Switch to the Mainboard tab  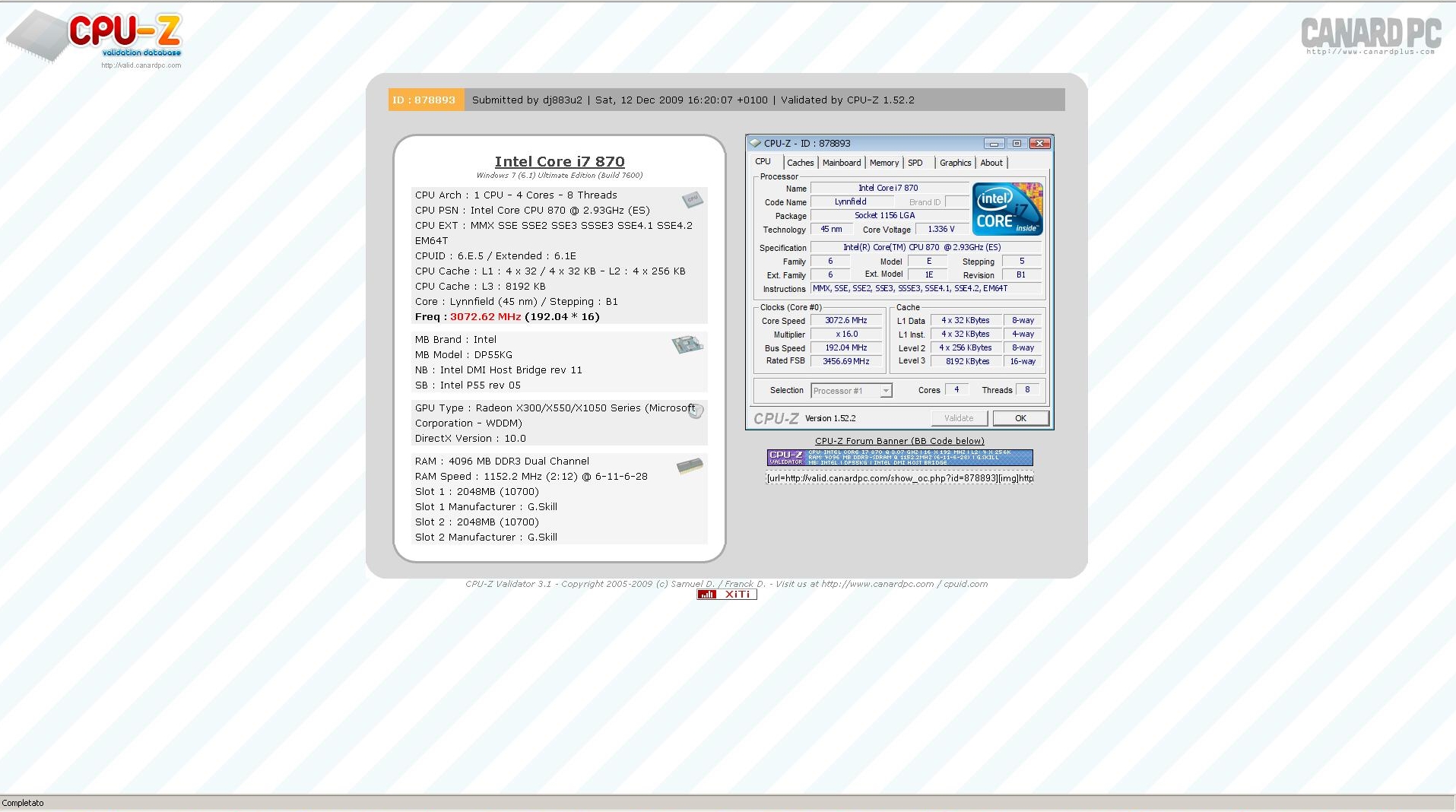pos(841,163)
